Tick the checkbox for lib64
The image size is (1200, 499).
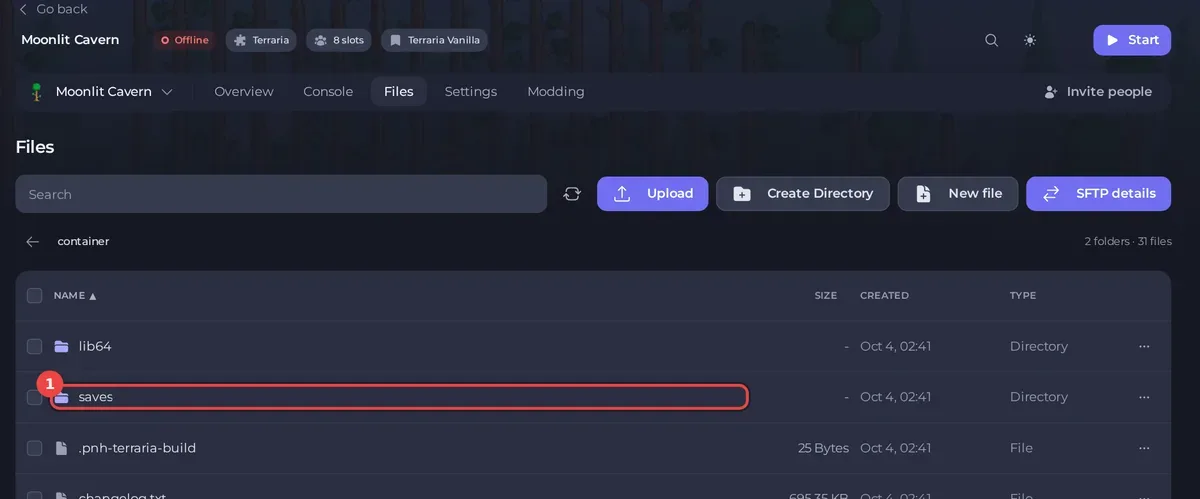tap(35, 346)
